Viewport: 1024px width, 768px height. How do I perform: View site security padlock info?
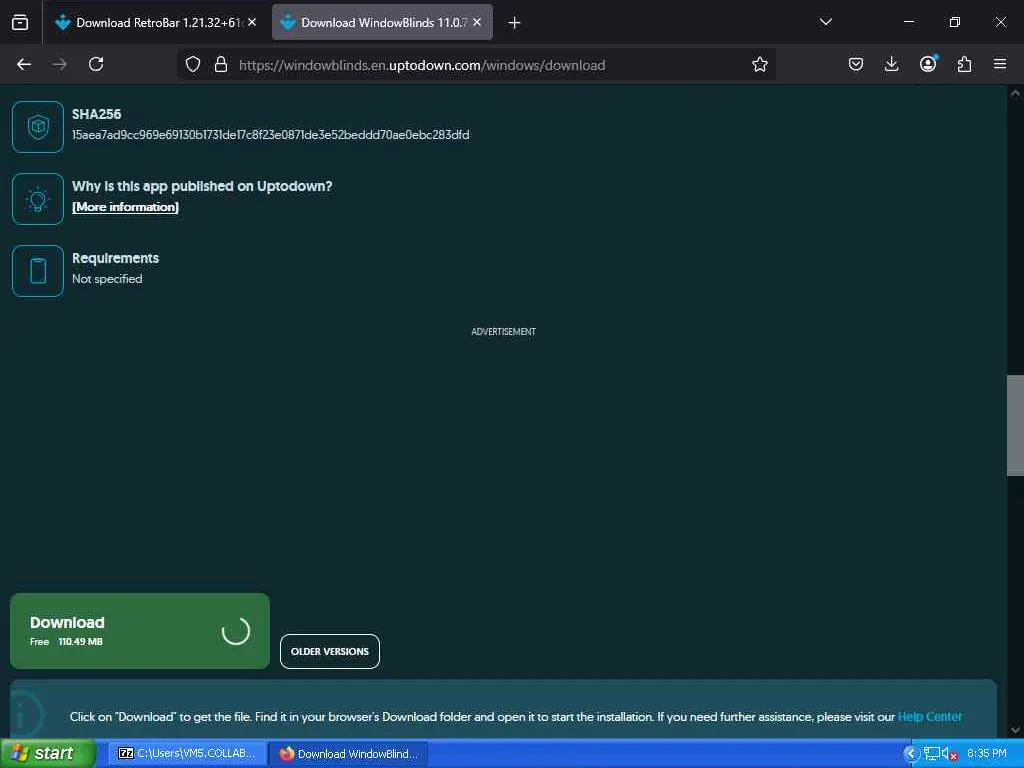(x=221, y=64)
